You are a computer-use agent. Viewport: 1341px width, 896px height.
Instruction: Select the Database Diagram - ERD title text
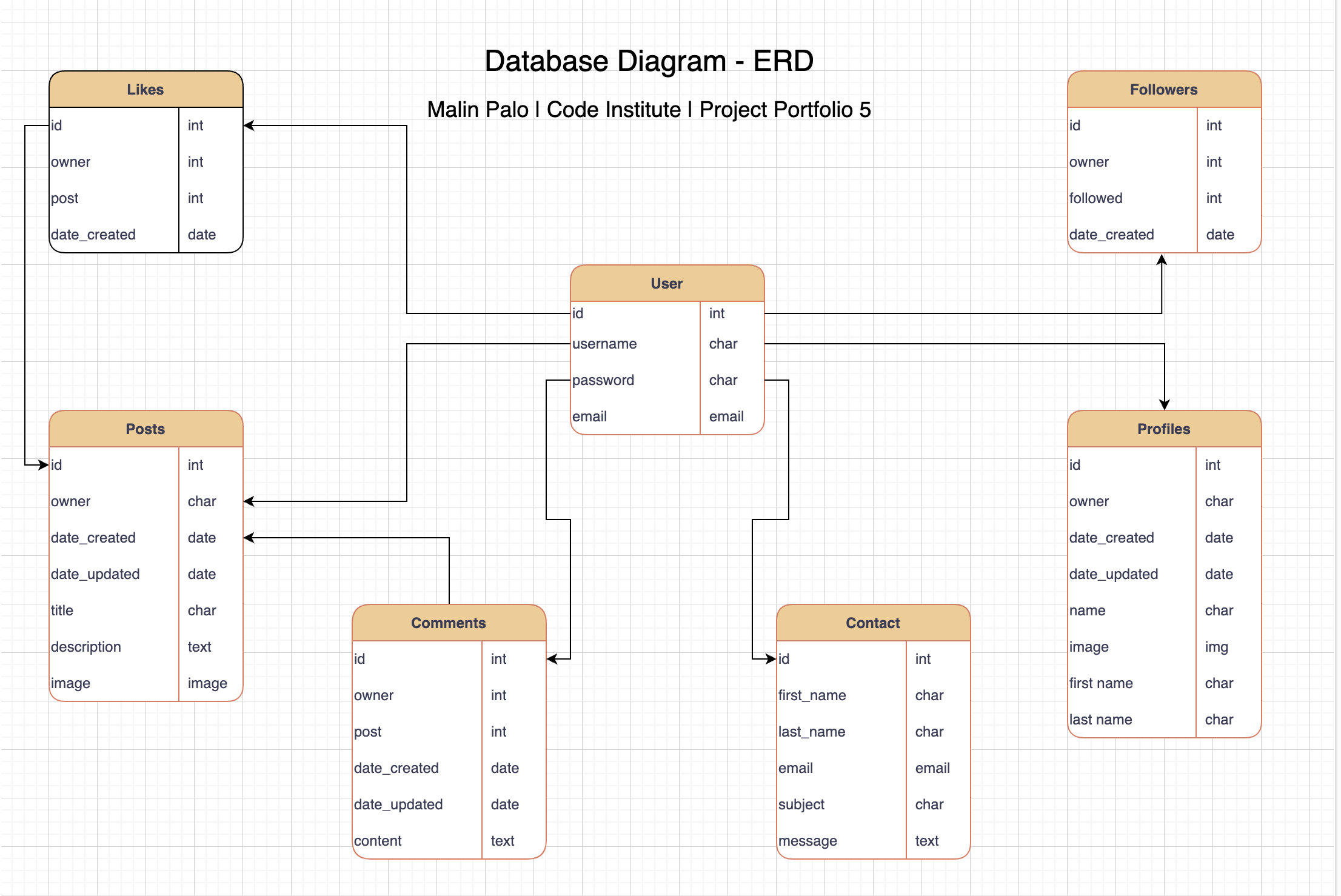tap(649, 60)
